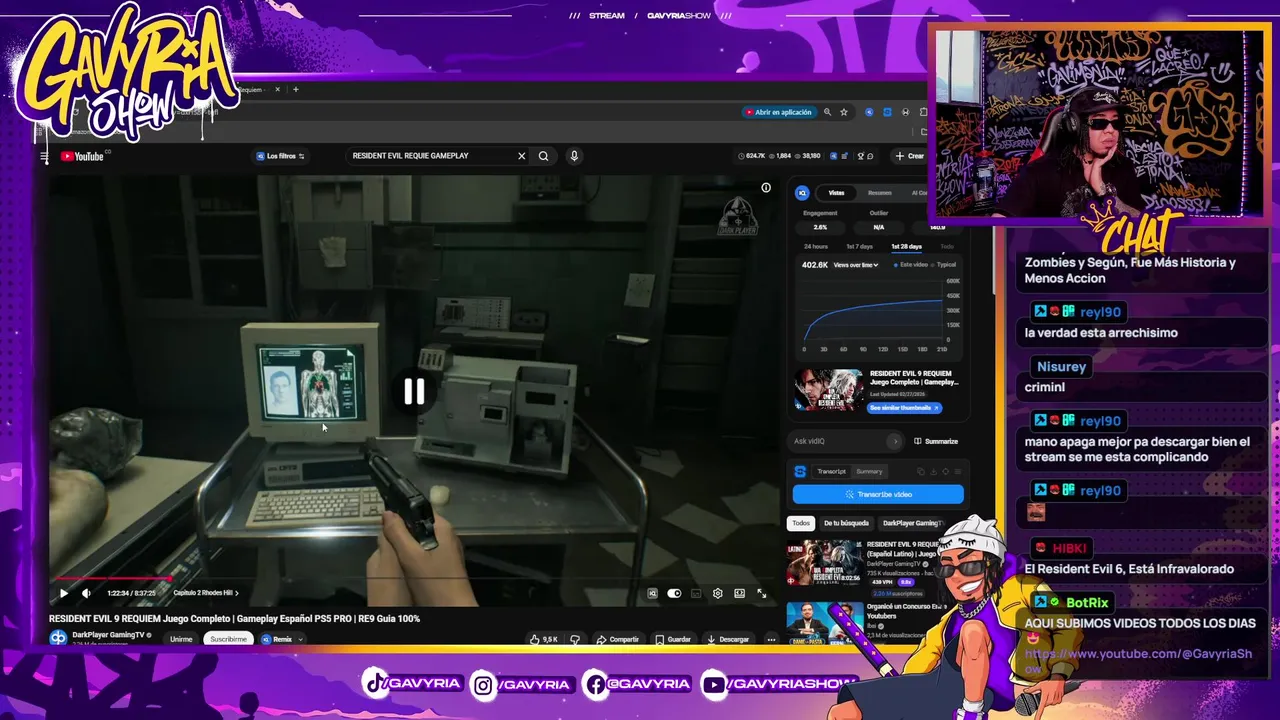1280x720 pixels.
Task: Clear the search query with X
Action: pos(521,156)
